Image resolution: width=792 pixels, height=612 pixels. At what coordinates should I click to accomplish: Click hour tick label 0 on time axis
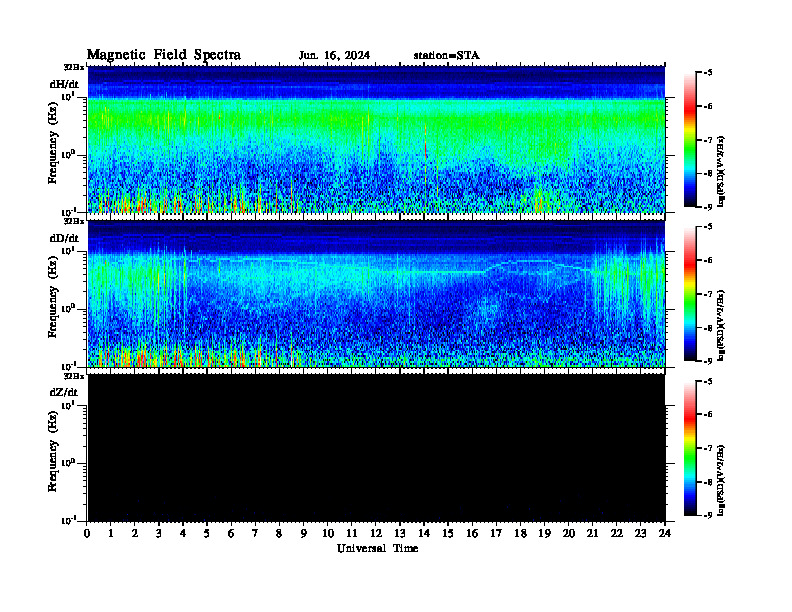coord(87,534)
